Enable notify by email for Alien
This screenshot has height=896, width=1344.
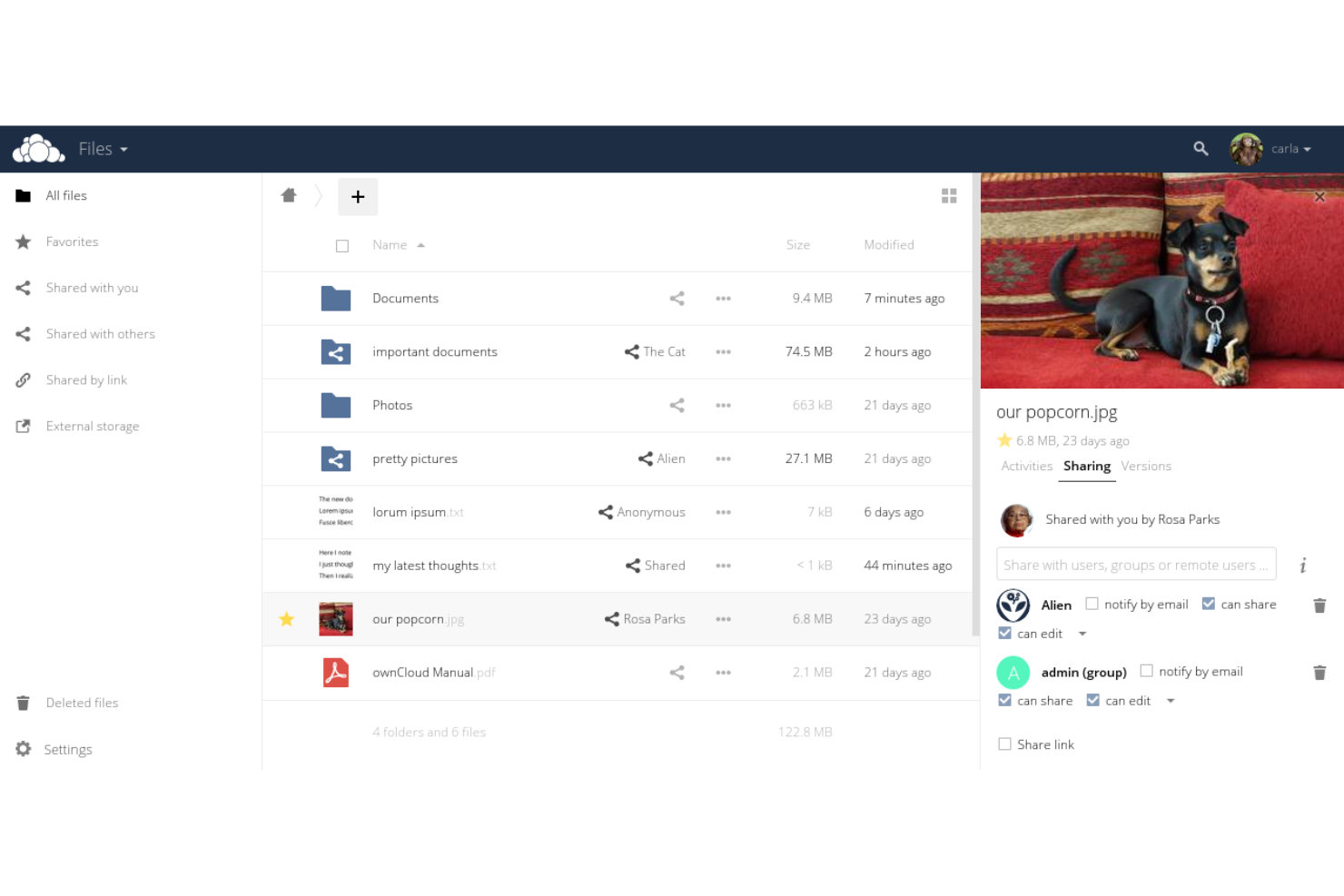(x=1092, y=603)
